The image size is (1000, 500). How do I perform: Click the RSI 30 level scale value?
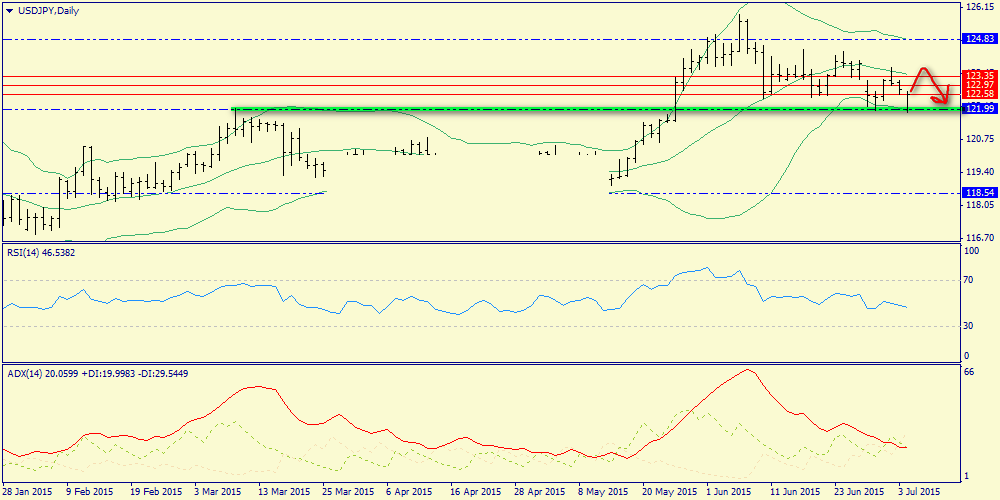[967, 325]
